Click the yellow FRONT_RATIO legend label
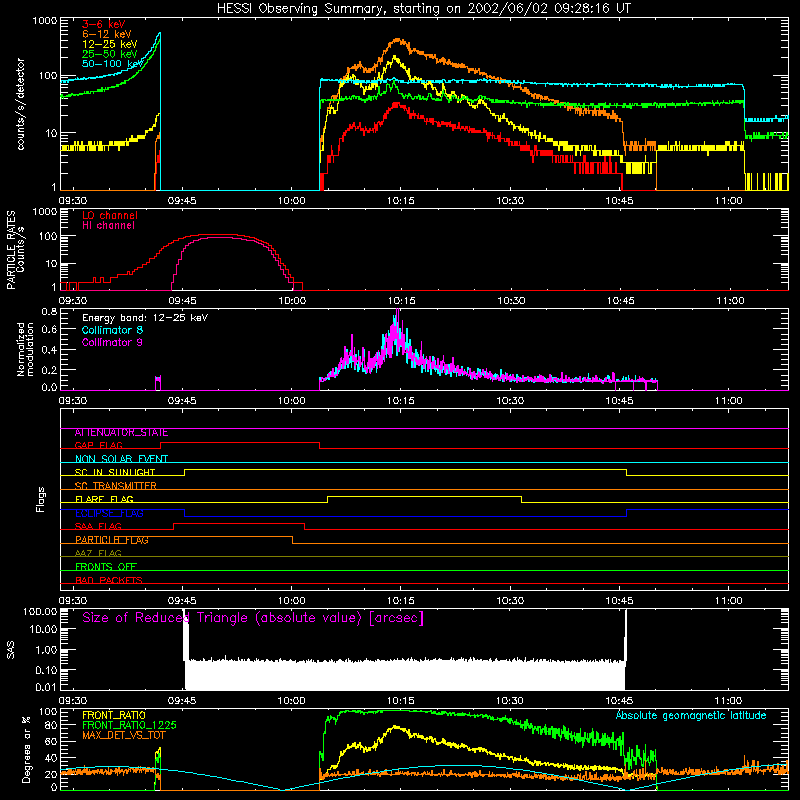 114,715
